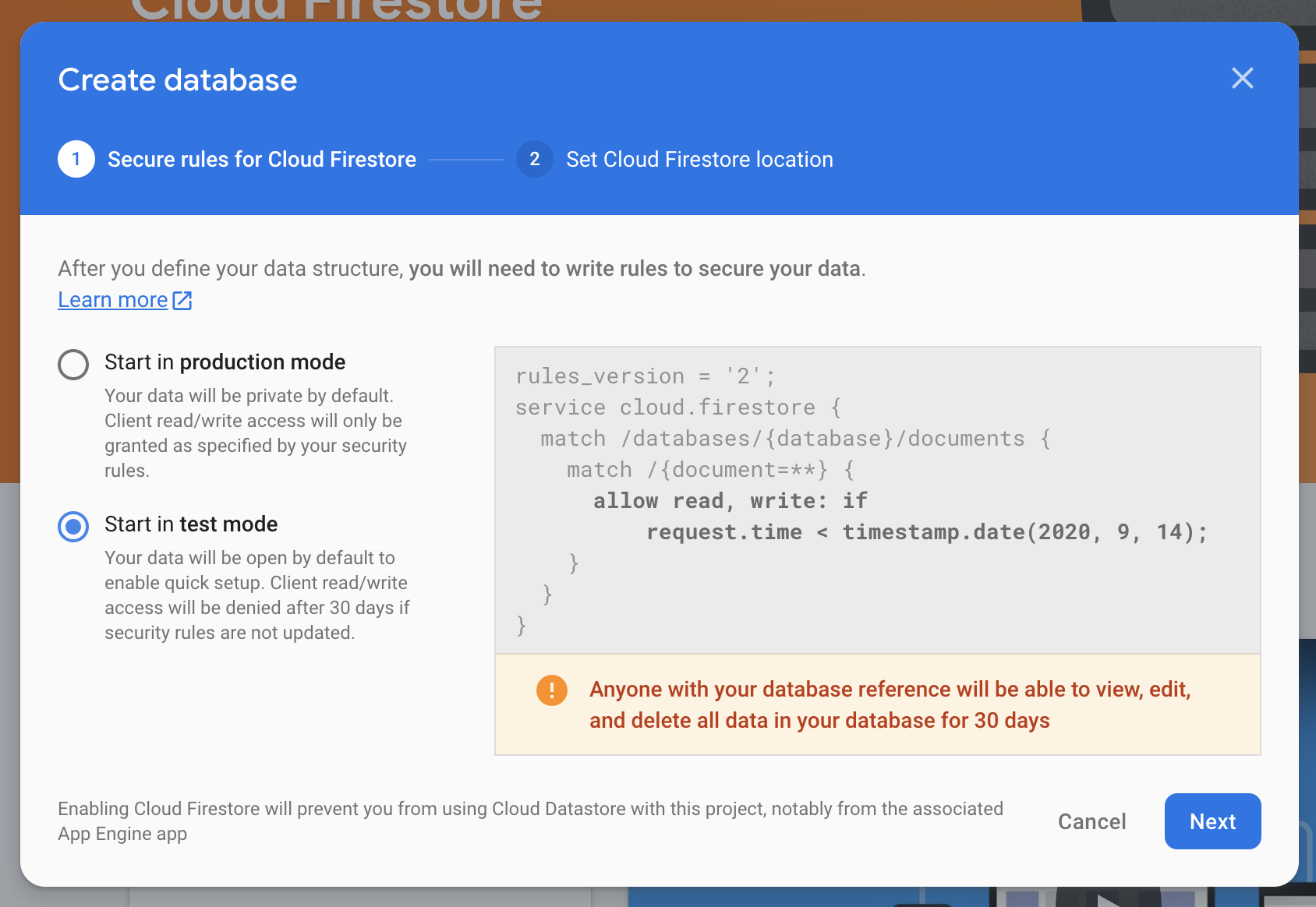This screenshot has height=907, width=1316.
Task: Click the rules_version line in the code preview
Action: tap(645, 376)
